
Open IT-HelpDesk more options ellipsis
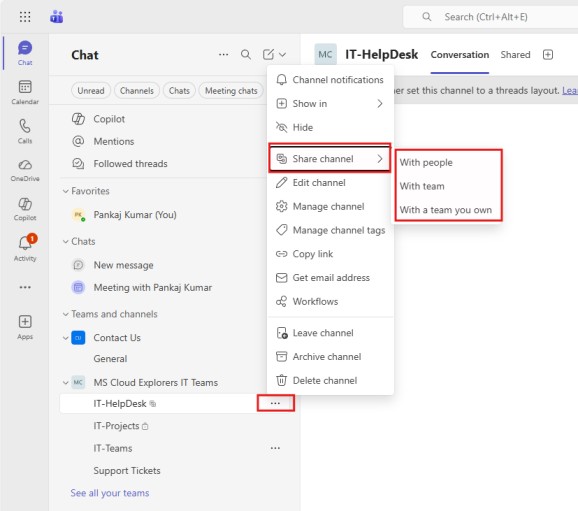[275, 403]
